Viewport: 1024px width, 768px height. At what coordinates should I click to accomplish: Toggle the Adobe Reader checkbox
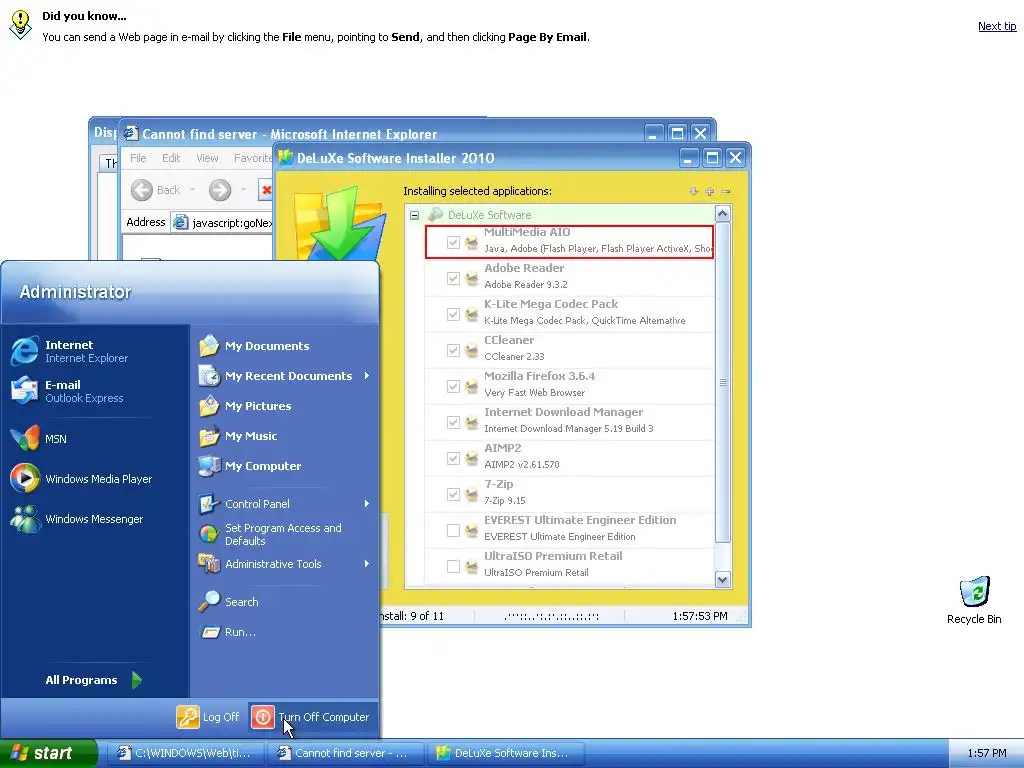click(x=453, y=278)
